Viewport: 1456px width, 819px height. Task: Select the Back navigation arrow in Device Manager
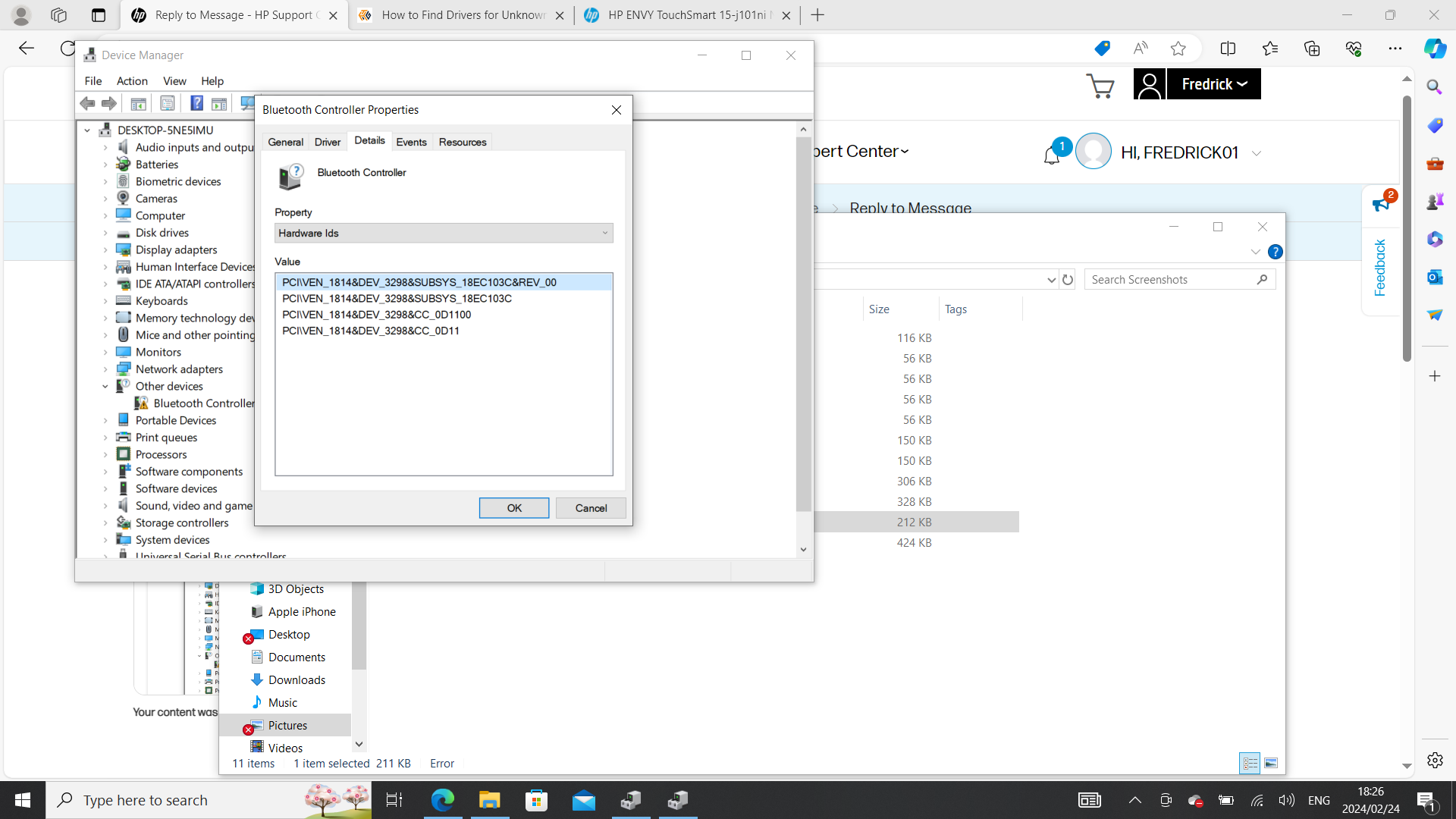tap(87, 103)
